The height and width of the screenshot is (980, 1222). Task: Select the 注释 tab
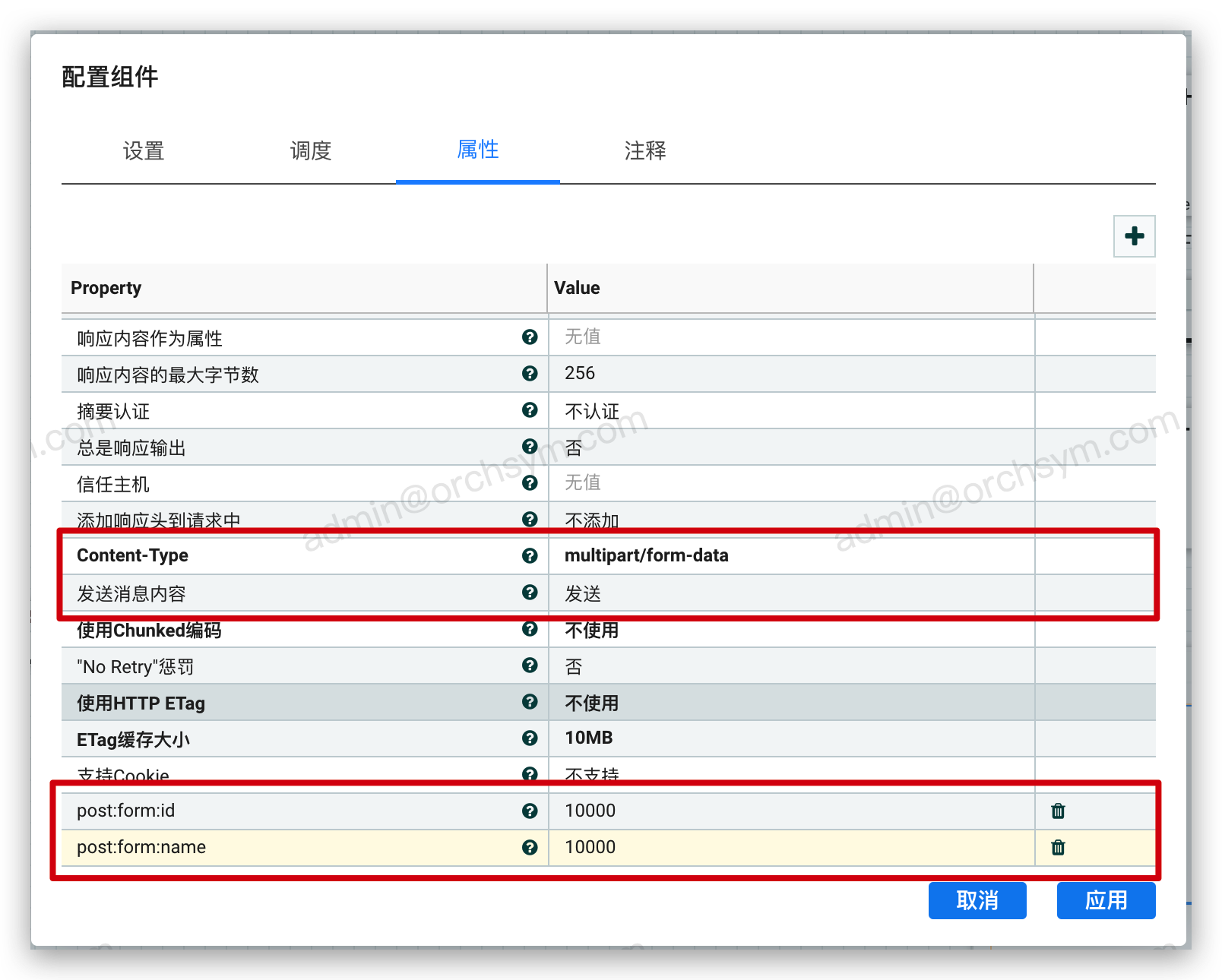(645, 151)
